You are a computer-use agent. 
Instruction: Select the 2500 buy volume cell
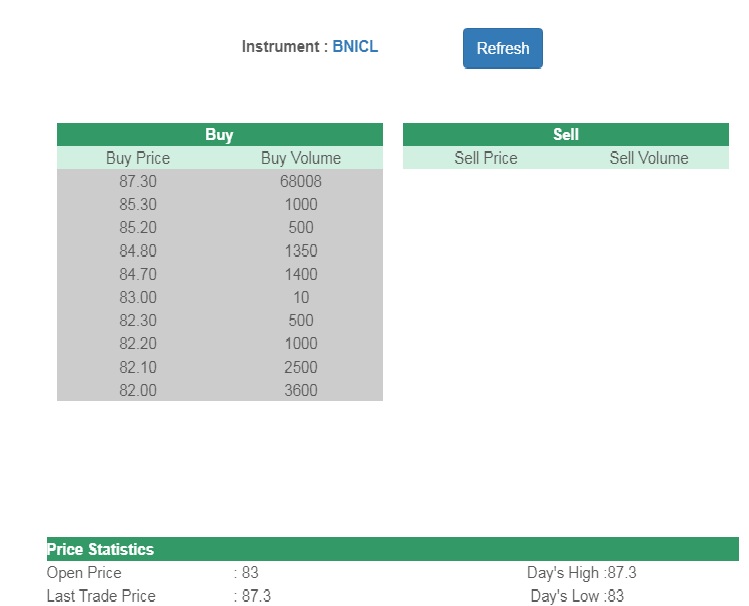300,367
